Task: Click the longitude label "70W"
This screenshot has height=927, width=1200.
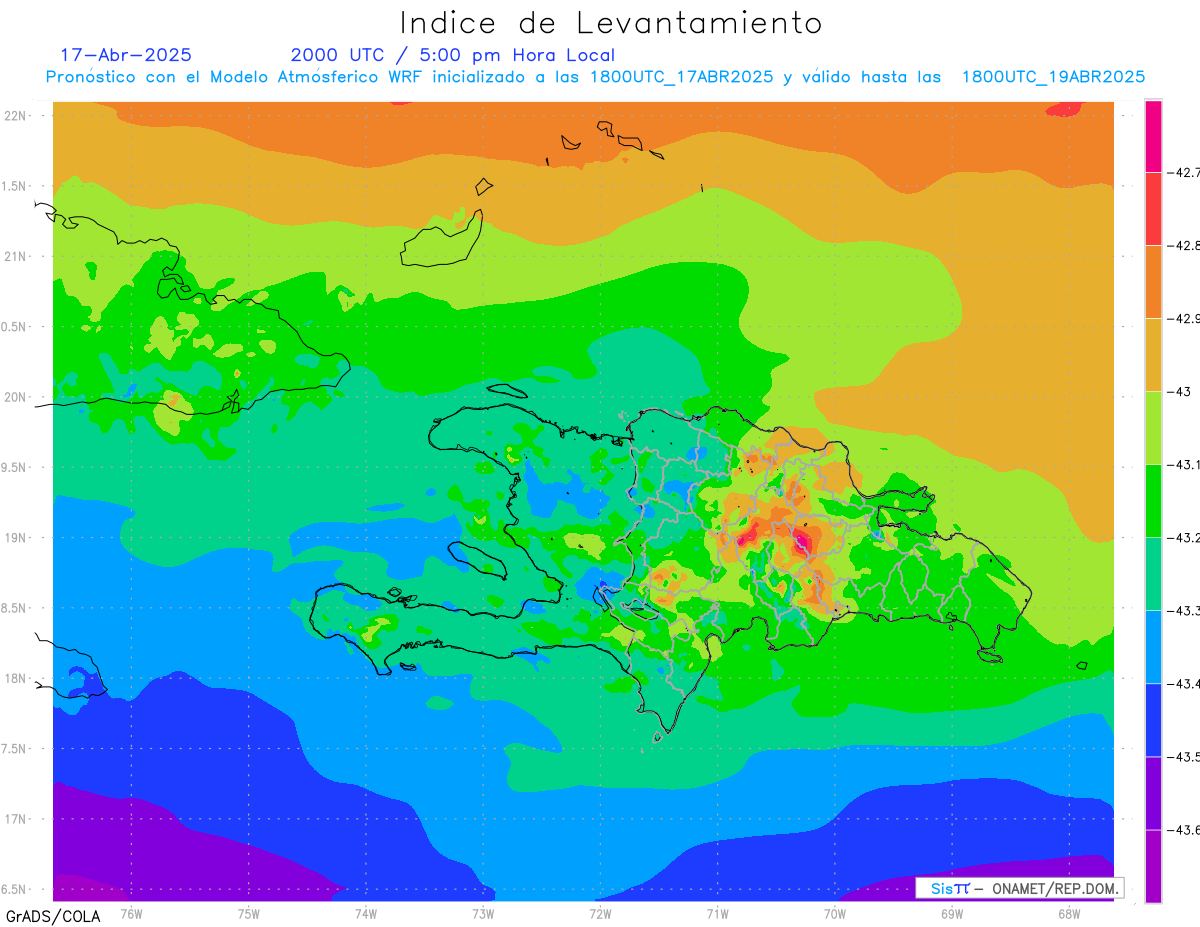Action: point(835,915)
